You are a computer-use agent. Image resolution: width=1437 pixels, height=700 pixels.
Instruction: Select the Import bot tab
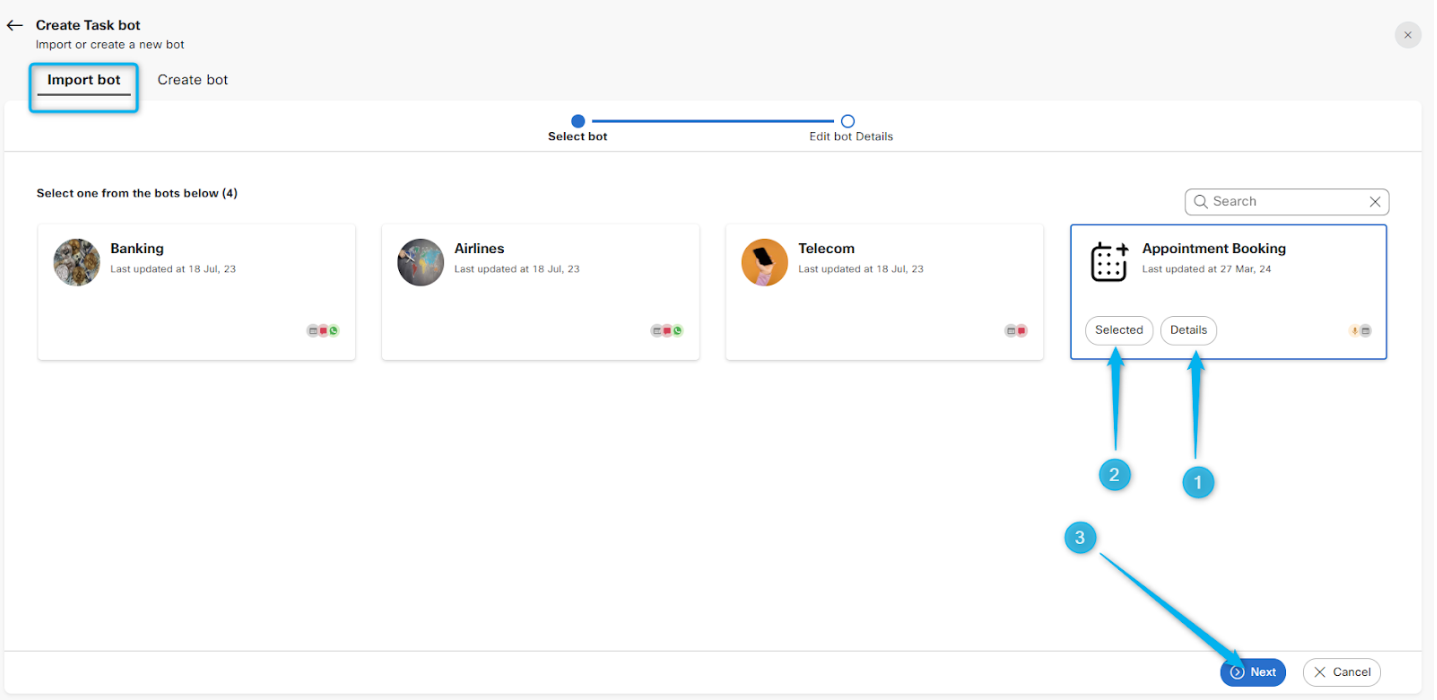(x=84, y=80)
